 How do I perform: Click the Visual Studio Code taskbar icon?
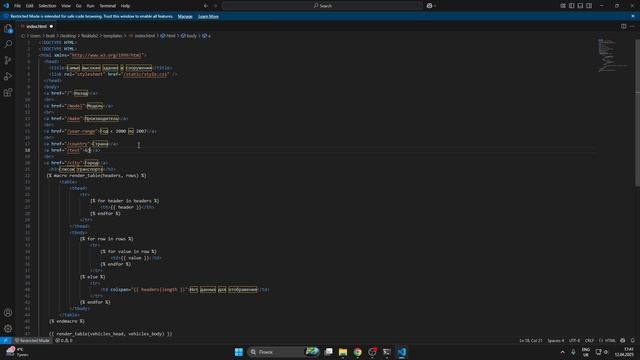point(402,352)
